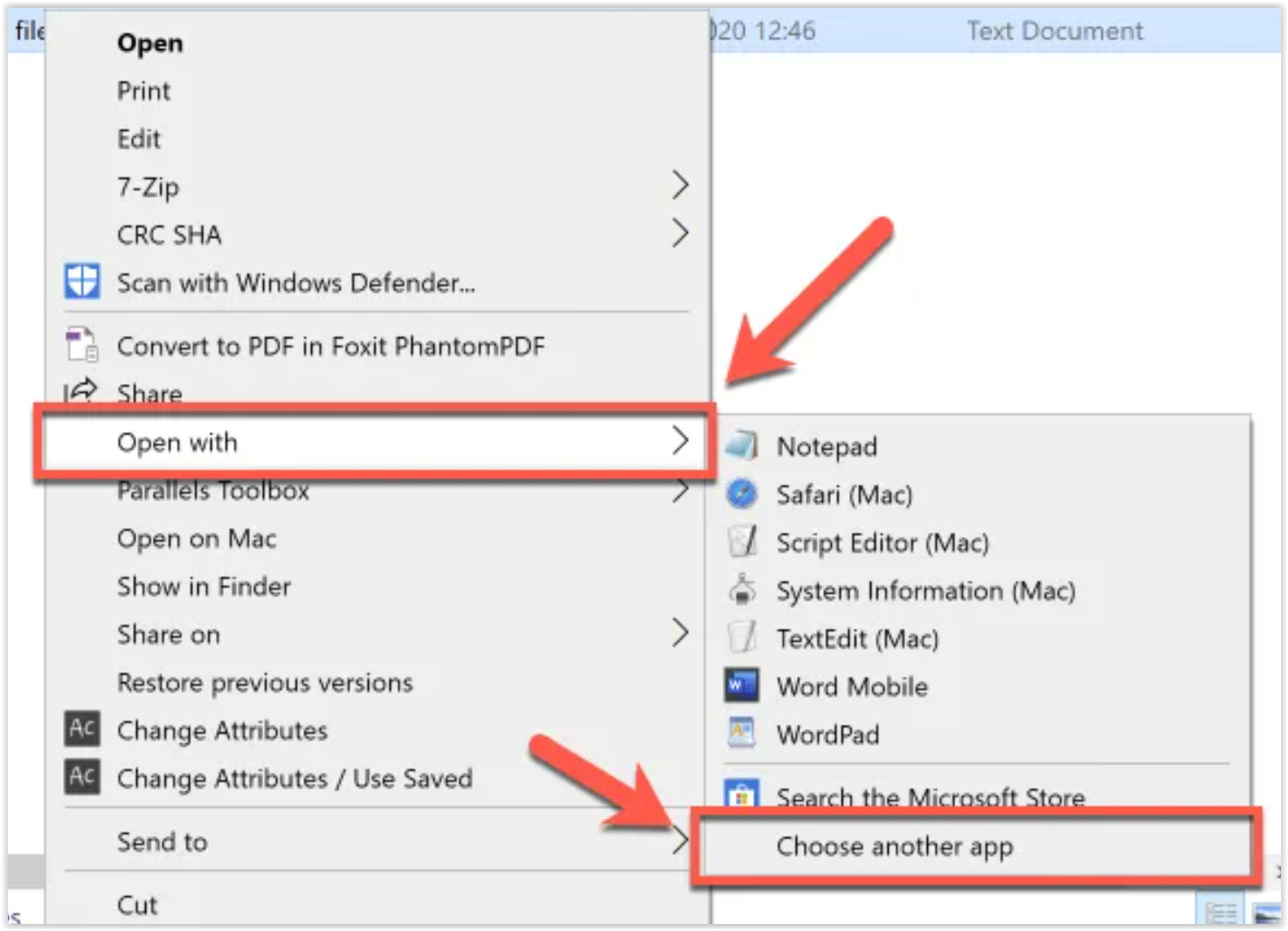Click the Notepad icon in submenu

click(x=741, y=445)
